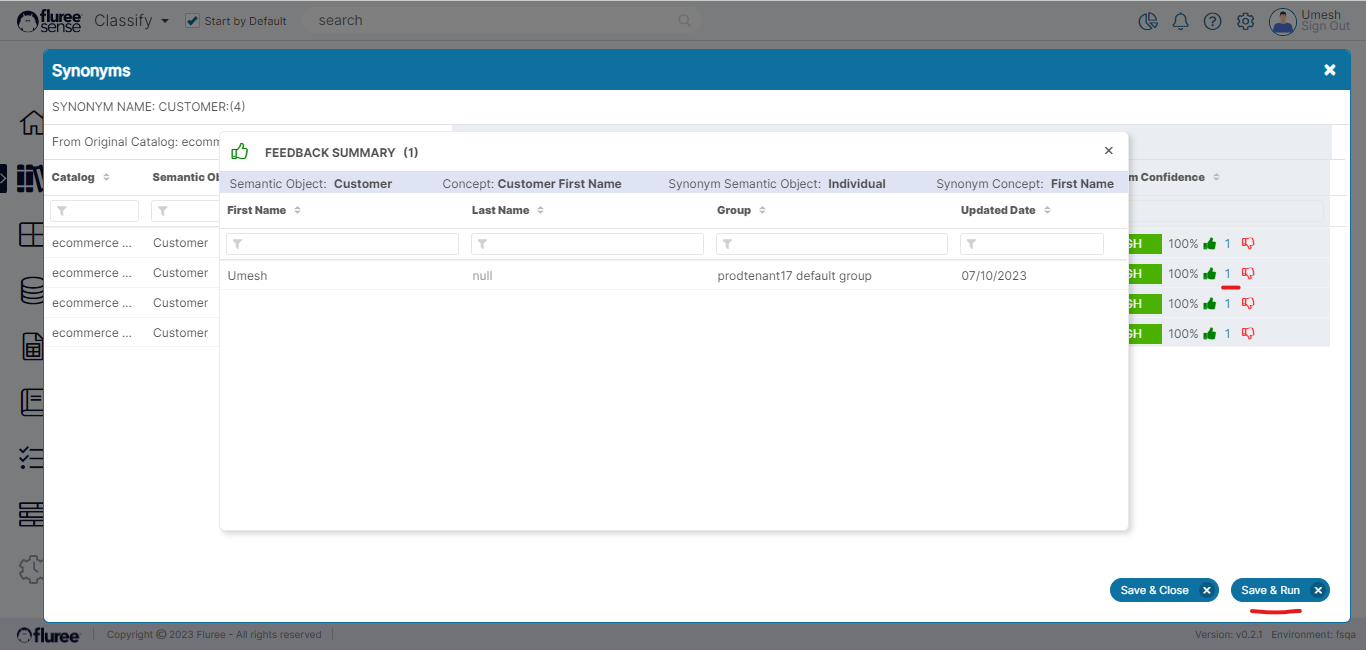This screenshot has height=650, width=1366.
Task: Click the Save & Run button
Action: (x=1270, y=590)
